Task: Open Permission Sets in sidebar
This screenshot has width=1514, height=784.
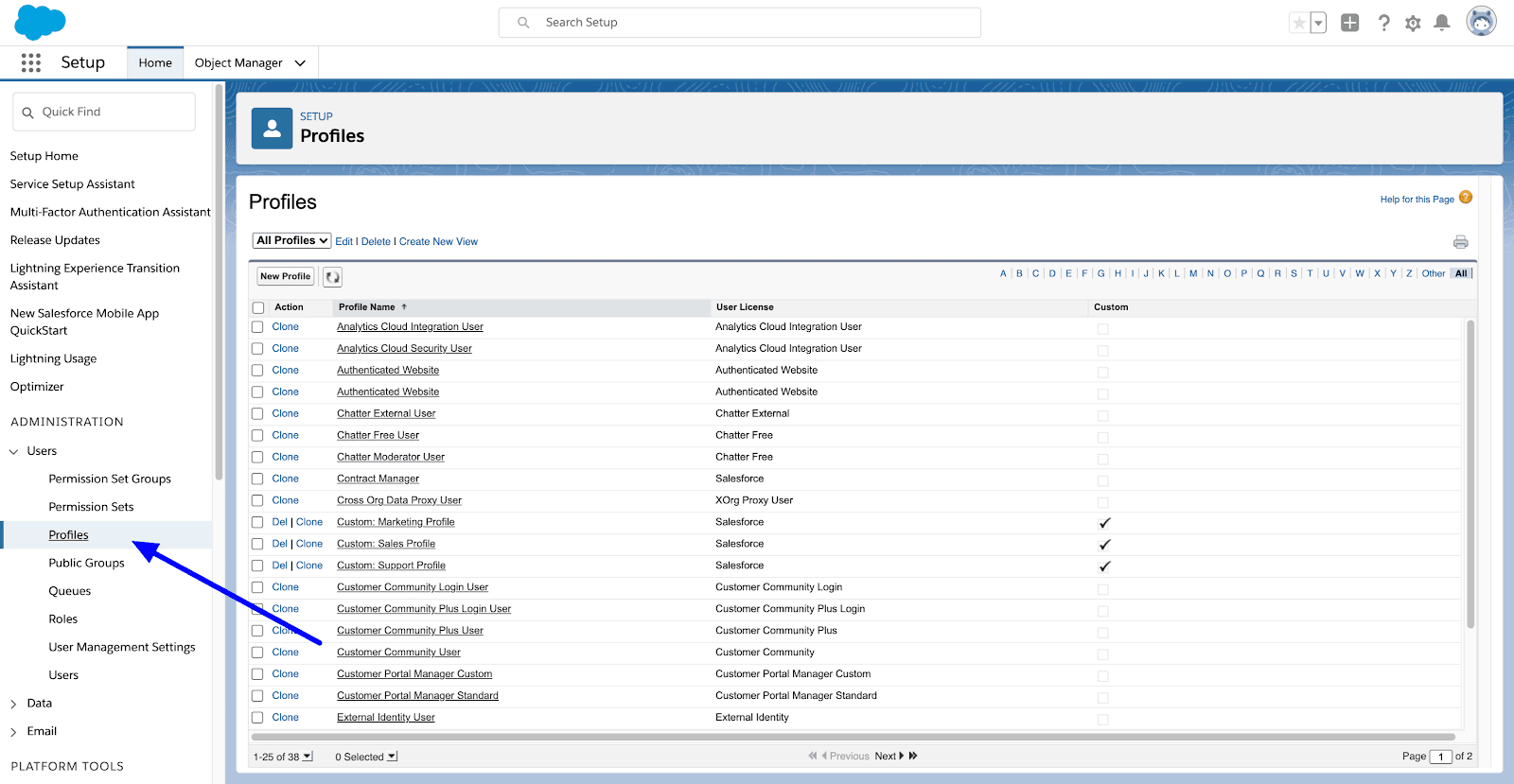Action: [91, 507]
